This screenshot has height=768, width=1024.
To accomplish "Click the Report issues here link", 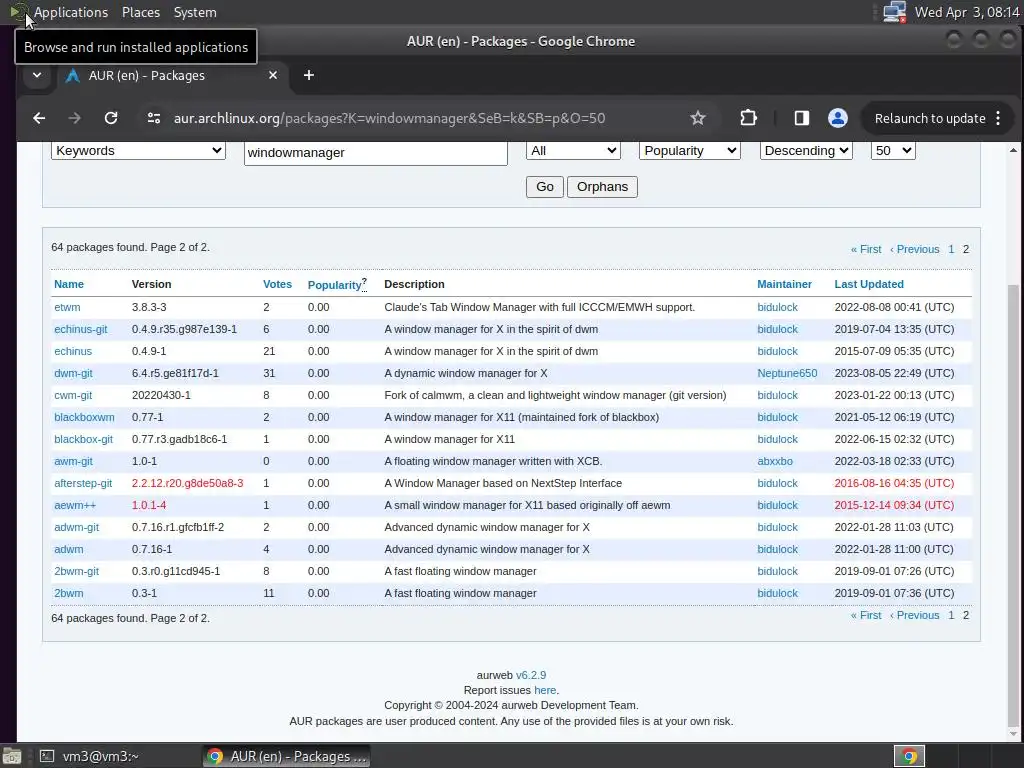I will pos(545,690).
